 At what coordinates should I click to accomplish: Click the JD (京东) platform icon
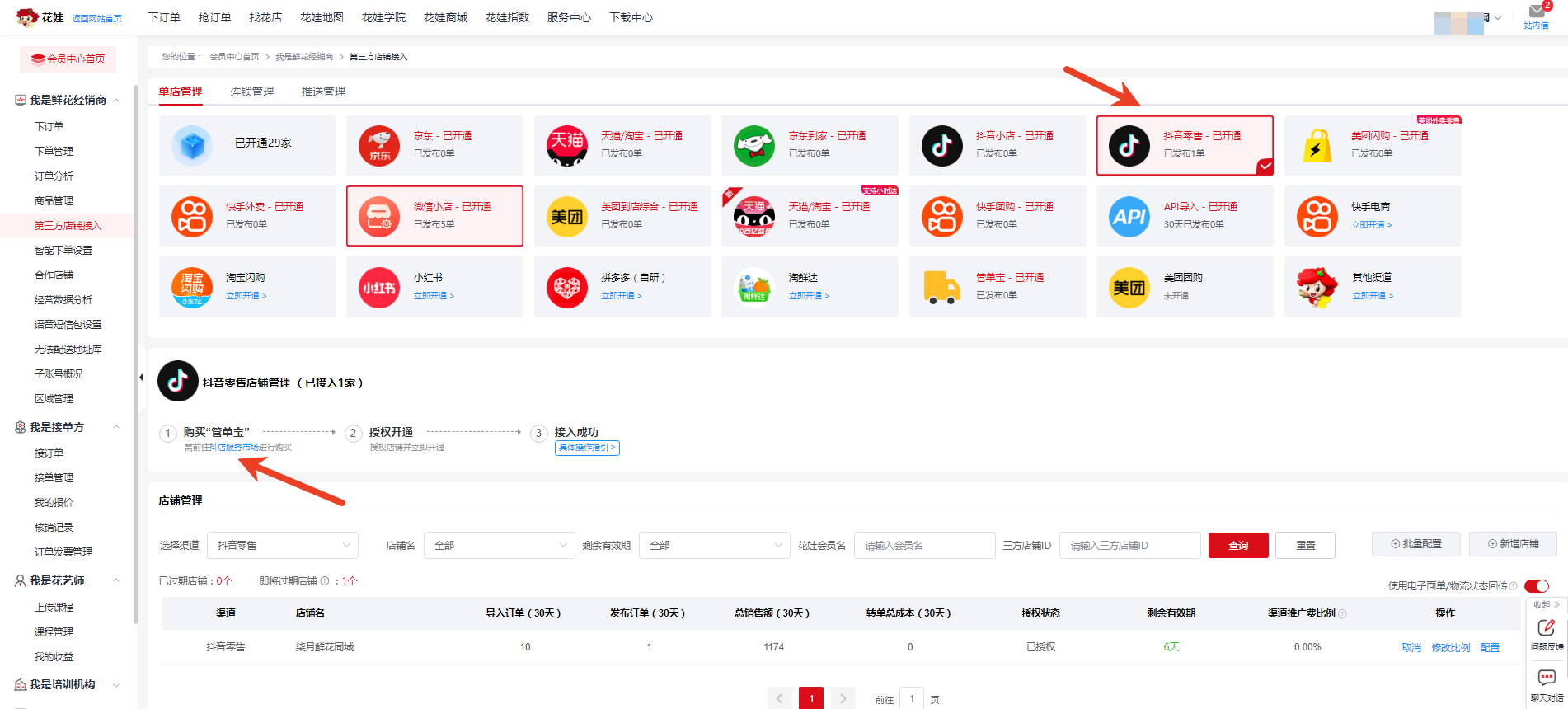click(379, 146)
